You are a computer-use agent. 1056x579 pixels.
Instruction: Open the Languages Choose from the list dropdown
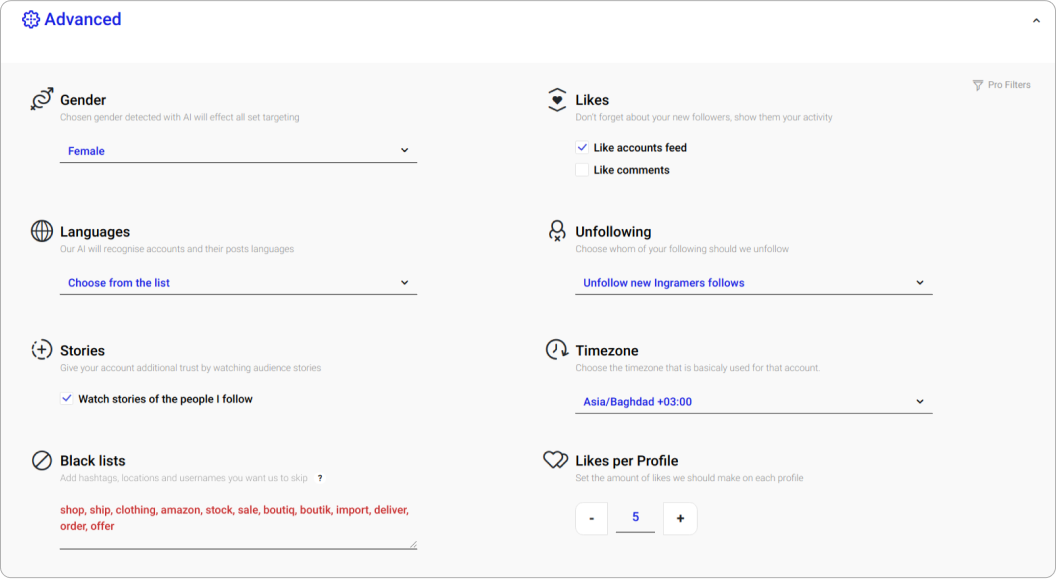pos(238,283)
